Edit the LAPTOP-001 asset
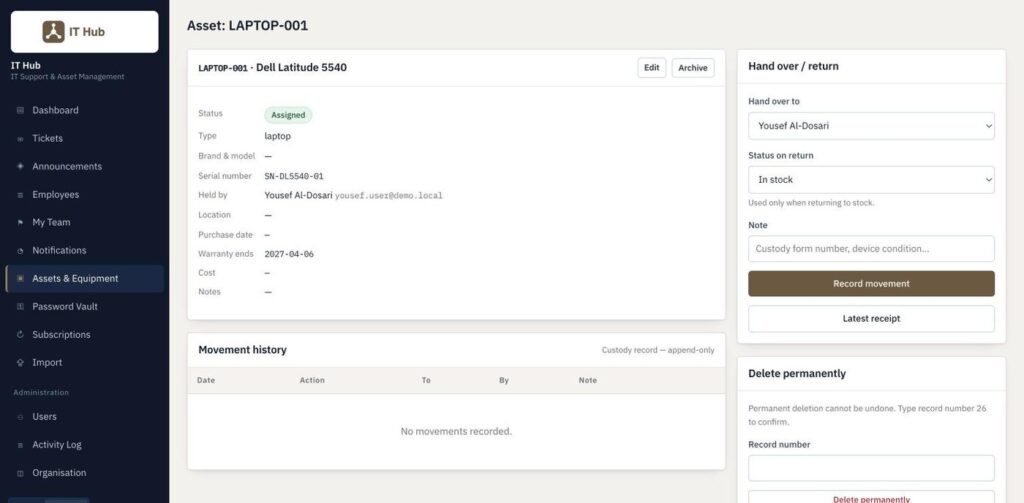 (x=652, y=68)
